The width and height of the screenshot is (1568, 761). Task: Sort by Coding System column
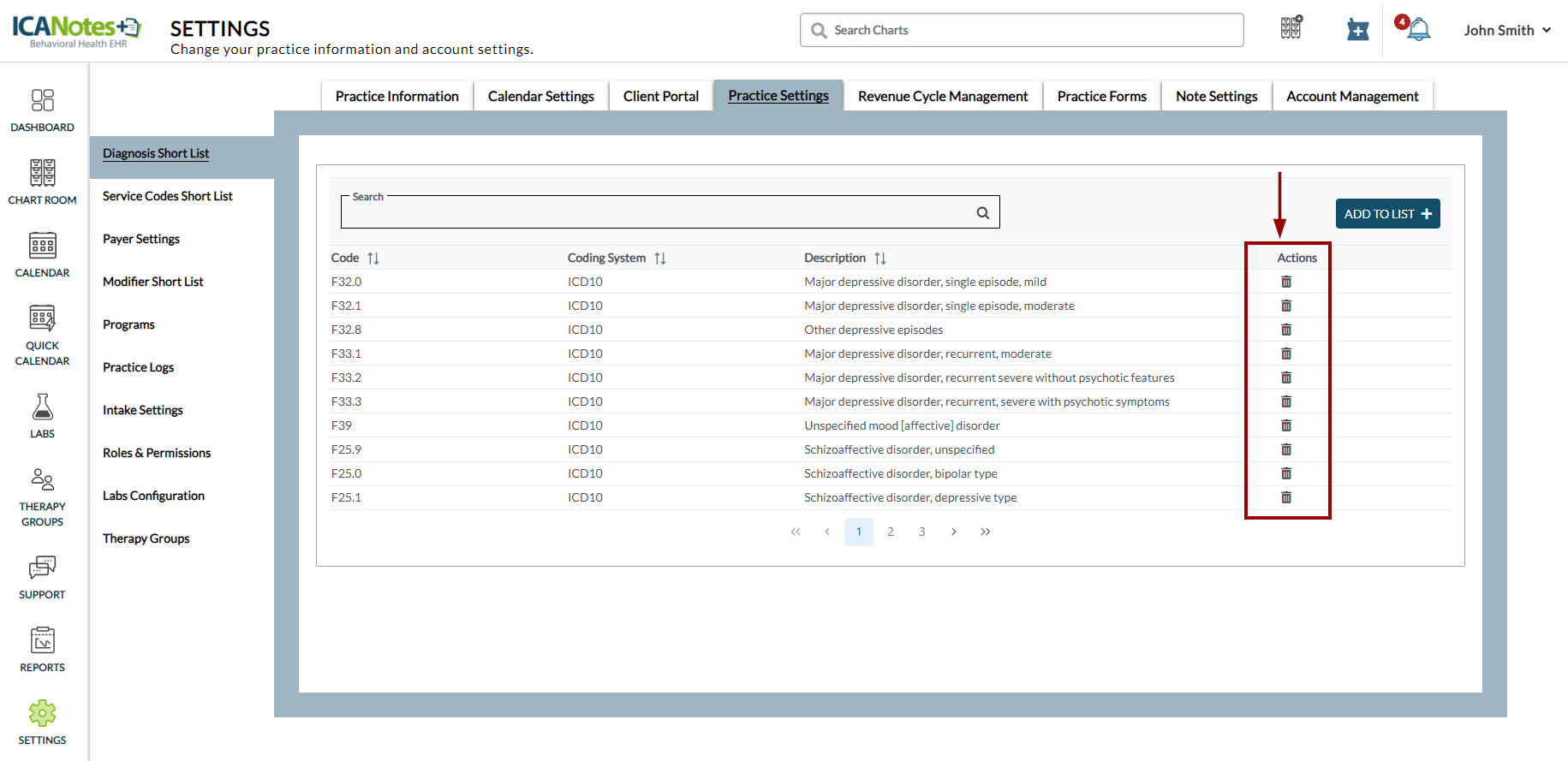point(659,259)
